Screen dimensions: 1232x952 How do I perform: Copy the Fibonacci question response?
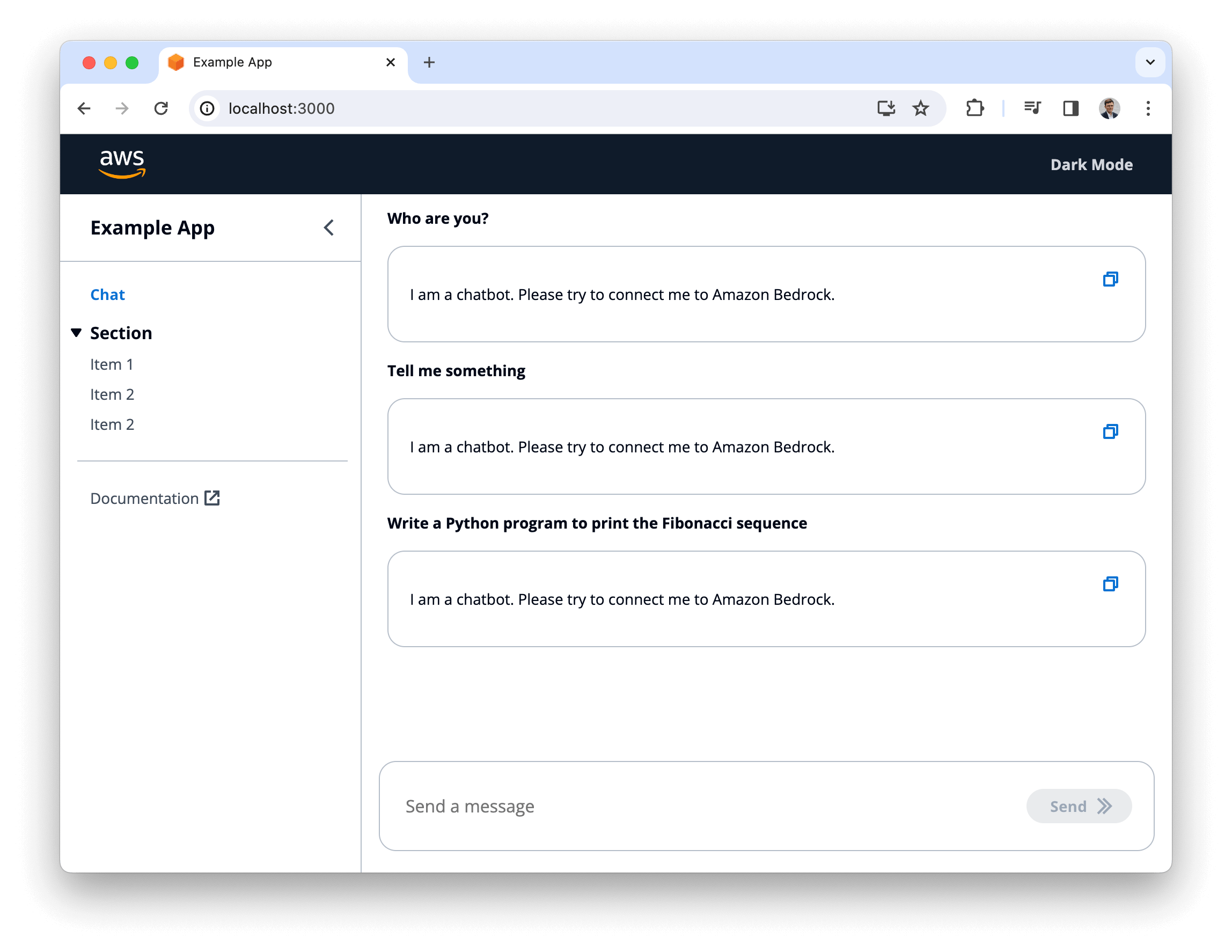click(x=1110, y=584)
